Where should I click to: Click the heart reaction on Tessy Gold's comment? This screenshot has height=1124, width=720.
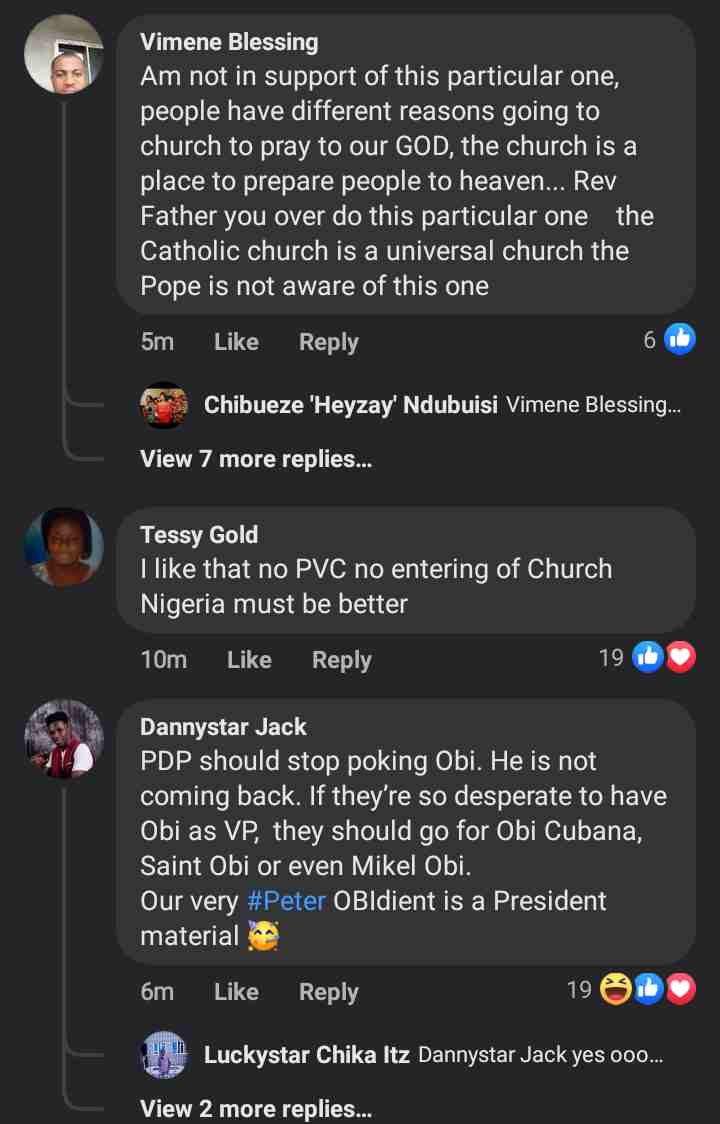pyautogui.click(x=681, y=657)
